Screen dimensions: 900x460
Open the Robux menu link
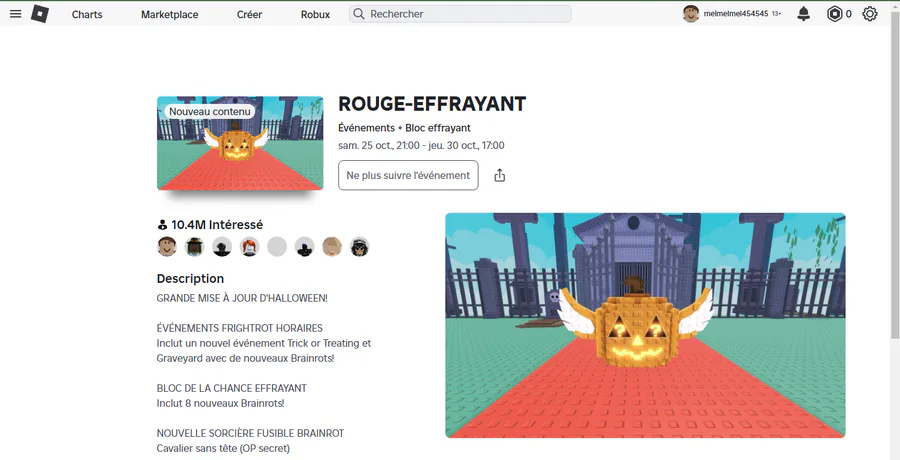click(x=315, y=14)
